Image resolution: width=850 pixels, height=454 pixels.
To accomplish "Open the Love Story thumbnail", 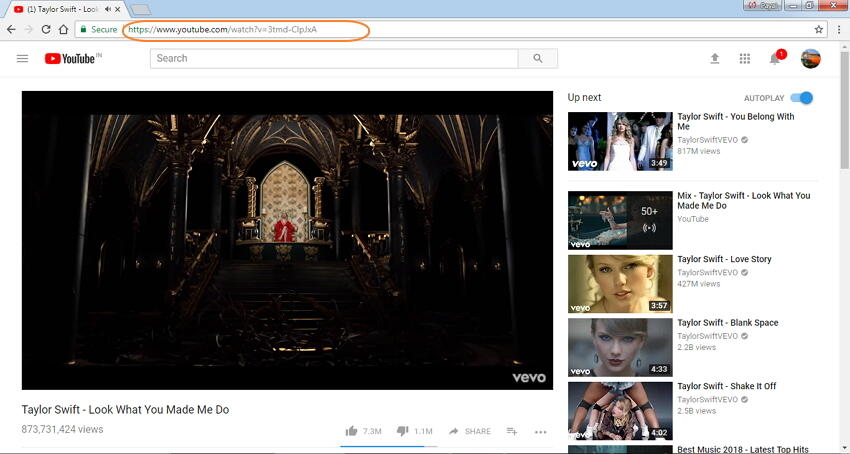I will tap(620, 284).
